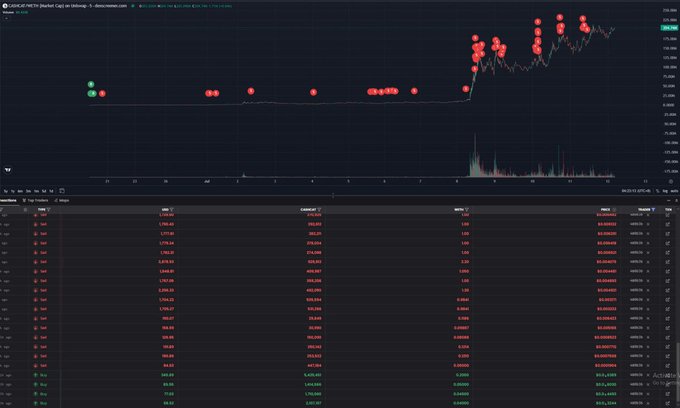Open the WETH column filter
Viewport: 680px width, 408px height.
(x=467, y=209)
